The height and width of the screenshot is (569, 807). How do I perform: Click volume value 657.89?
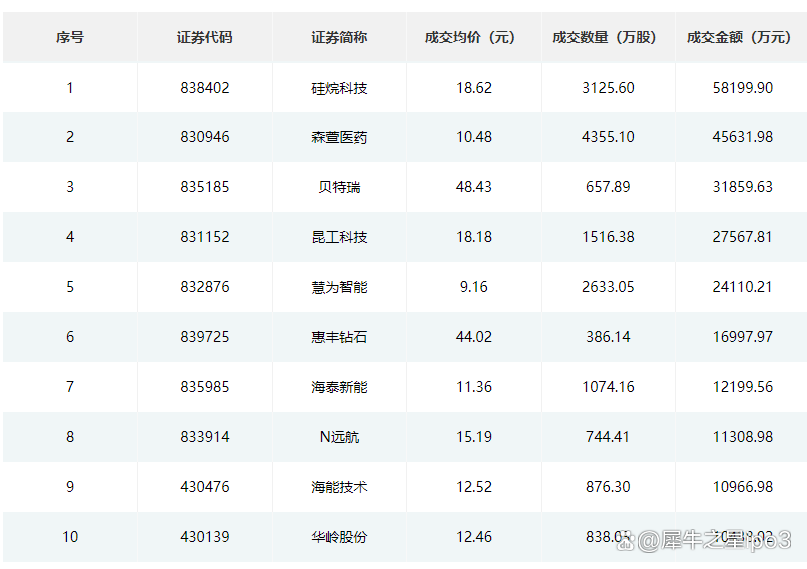point(608,187)
